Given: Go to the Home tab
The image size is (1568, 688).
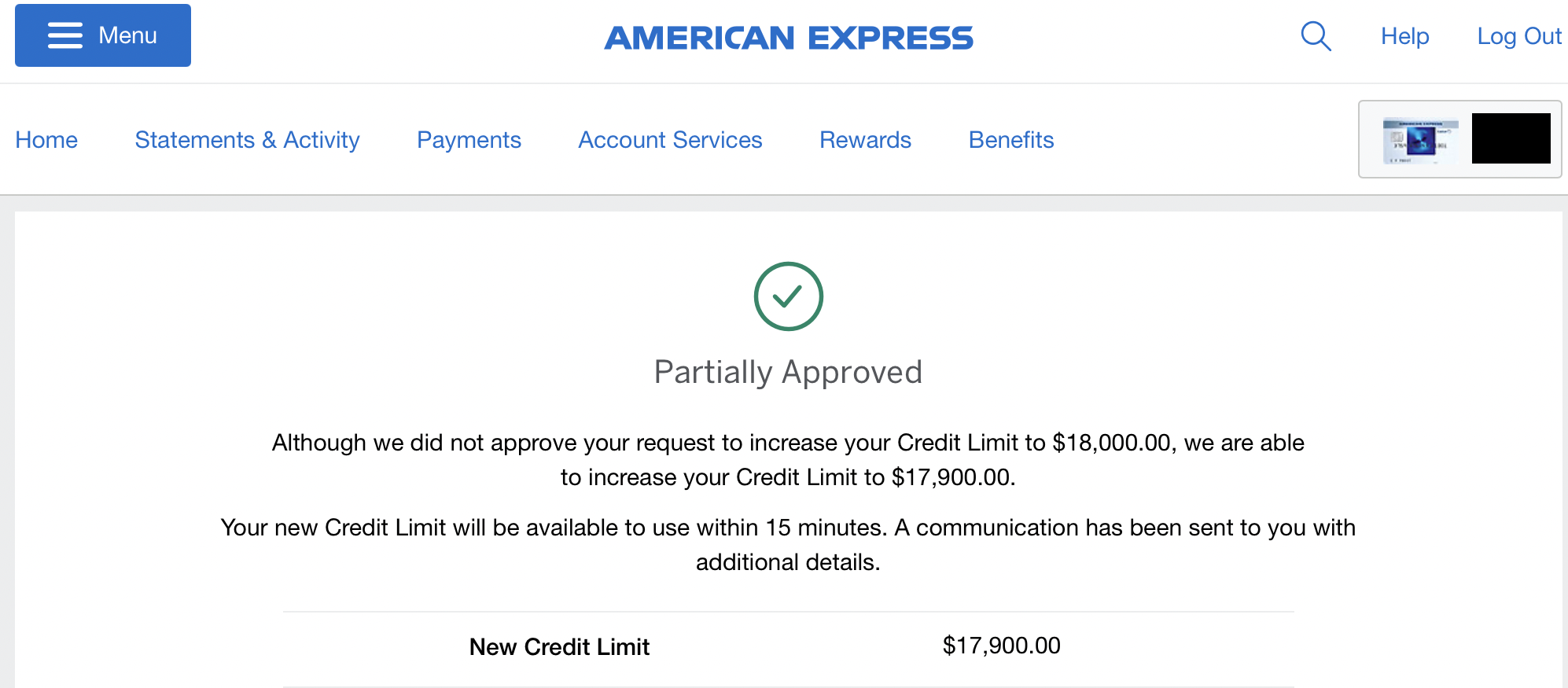Looking at the screenshot, I should [x=46, y=140].
